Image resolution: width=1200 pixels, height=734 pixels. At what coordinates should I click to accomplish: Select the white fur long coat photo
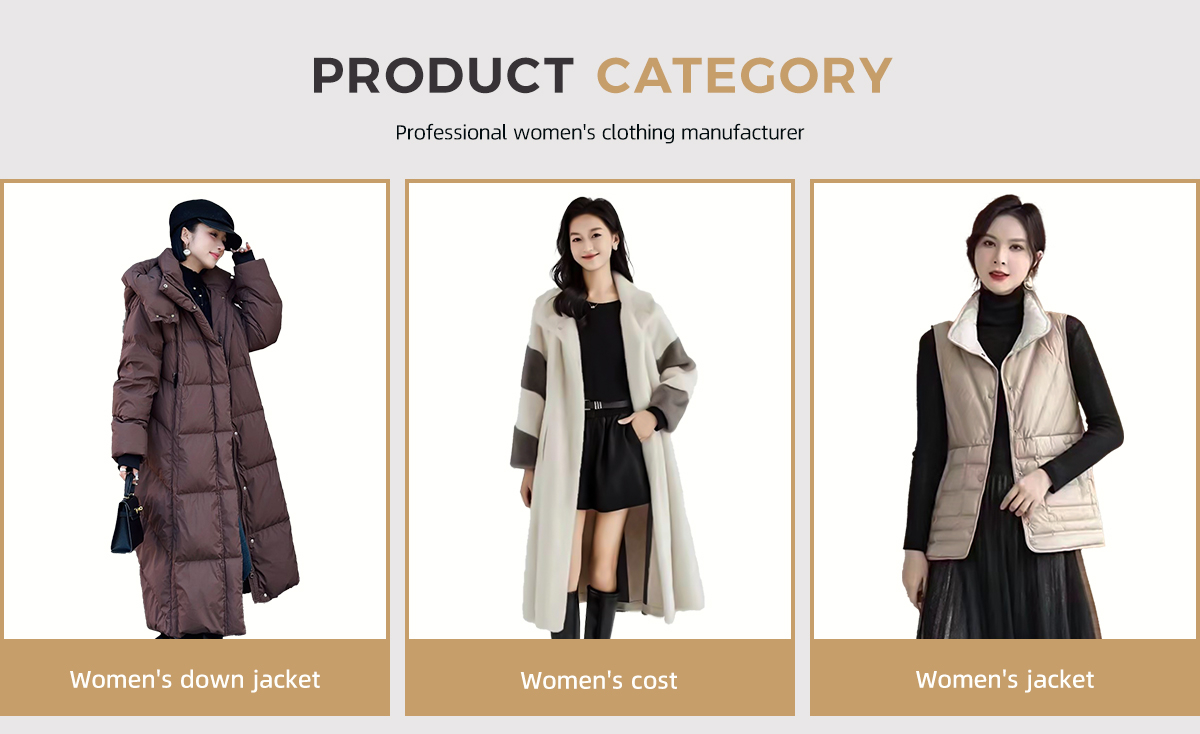click(600, 411)
